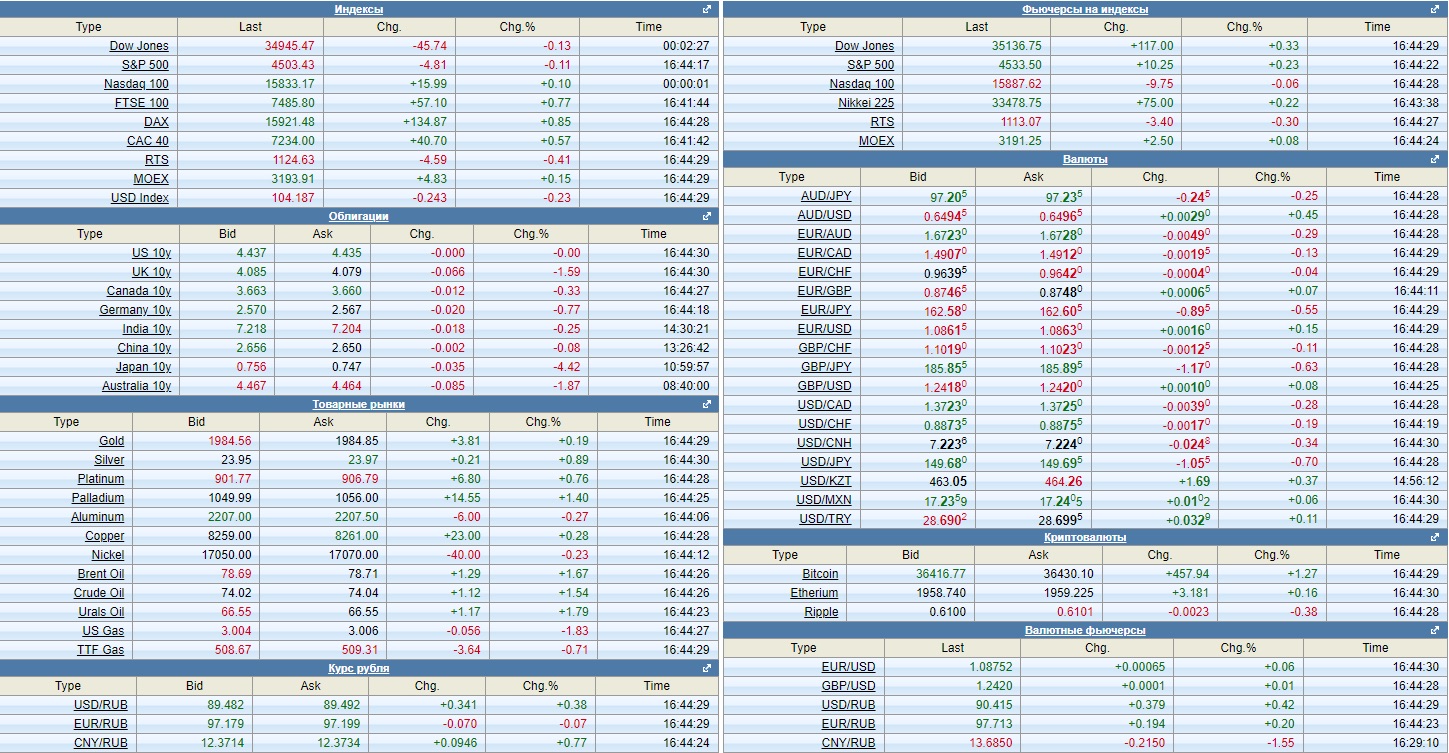Click the Товарные рынки header link
Image resolution: width=1449 pixels, height=753 pixels.
[358, 404]
